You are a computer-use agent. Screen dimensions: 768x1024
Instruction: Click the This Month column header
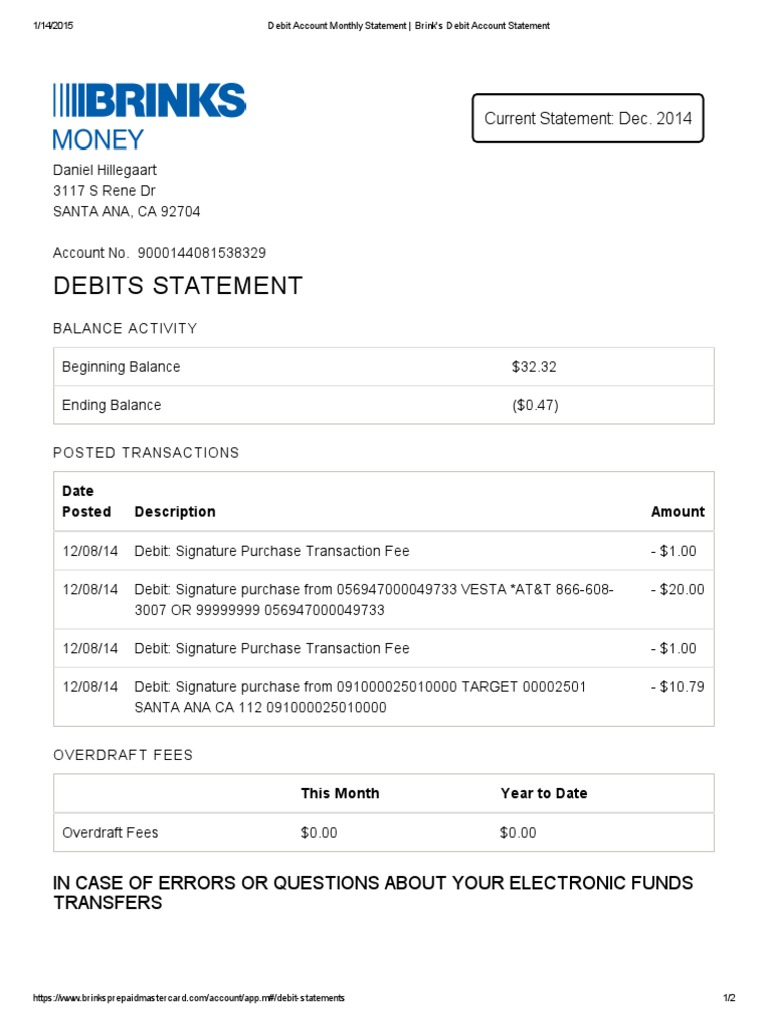pyautogui.click(x=340, y=794)
